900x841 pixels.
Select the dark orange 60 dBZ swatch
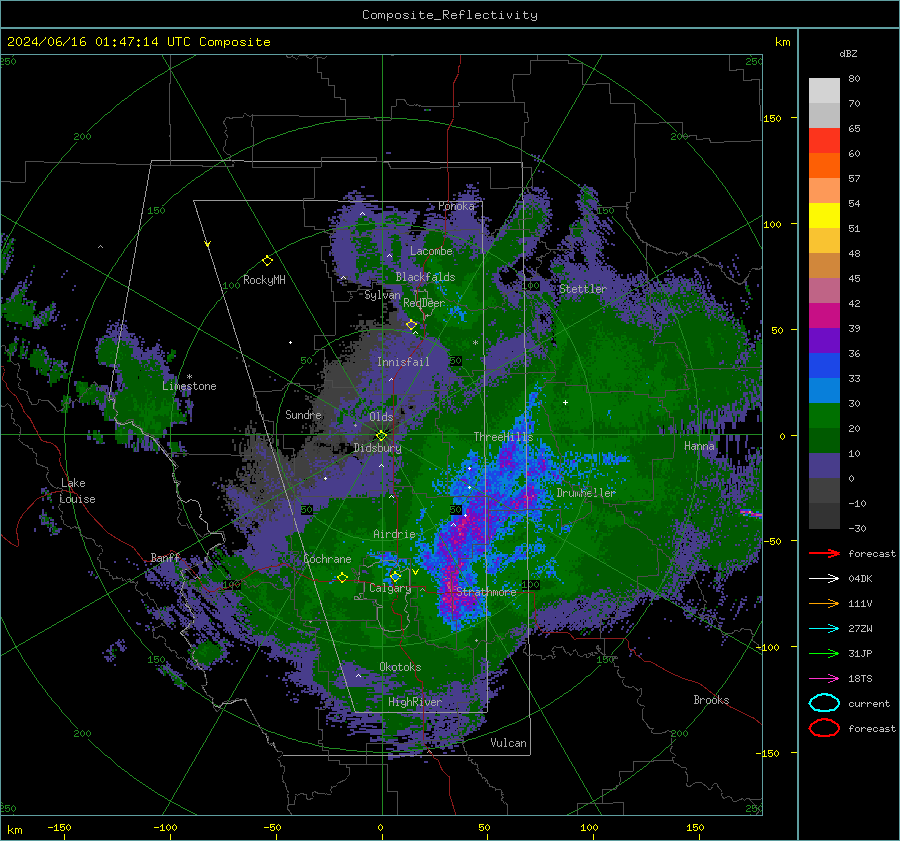(x=824, y=165)
